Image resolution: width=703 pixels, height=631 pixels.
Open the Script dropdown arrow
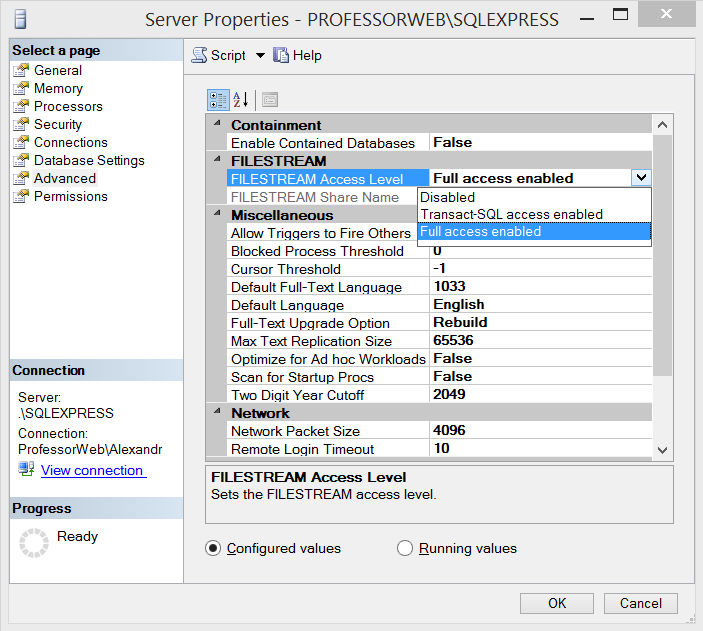tap(260, 56)
